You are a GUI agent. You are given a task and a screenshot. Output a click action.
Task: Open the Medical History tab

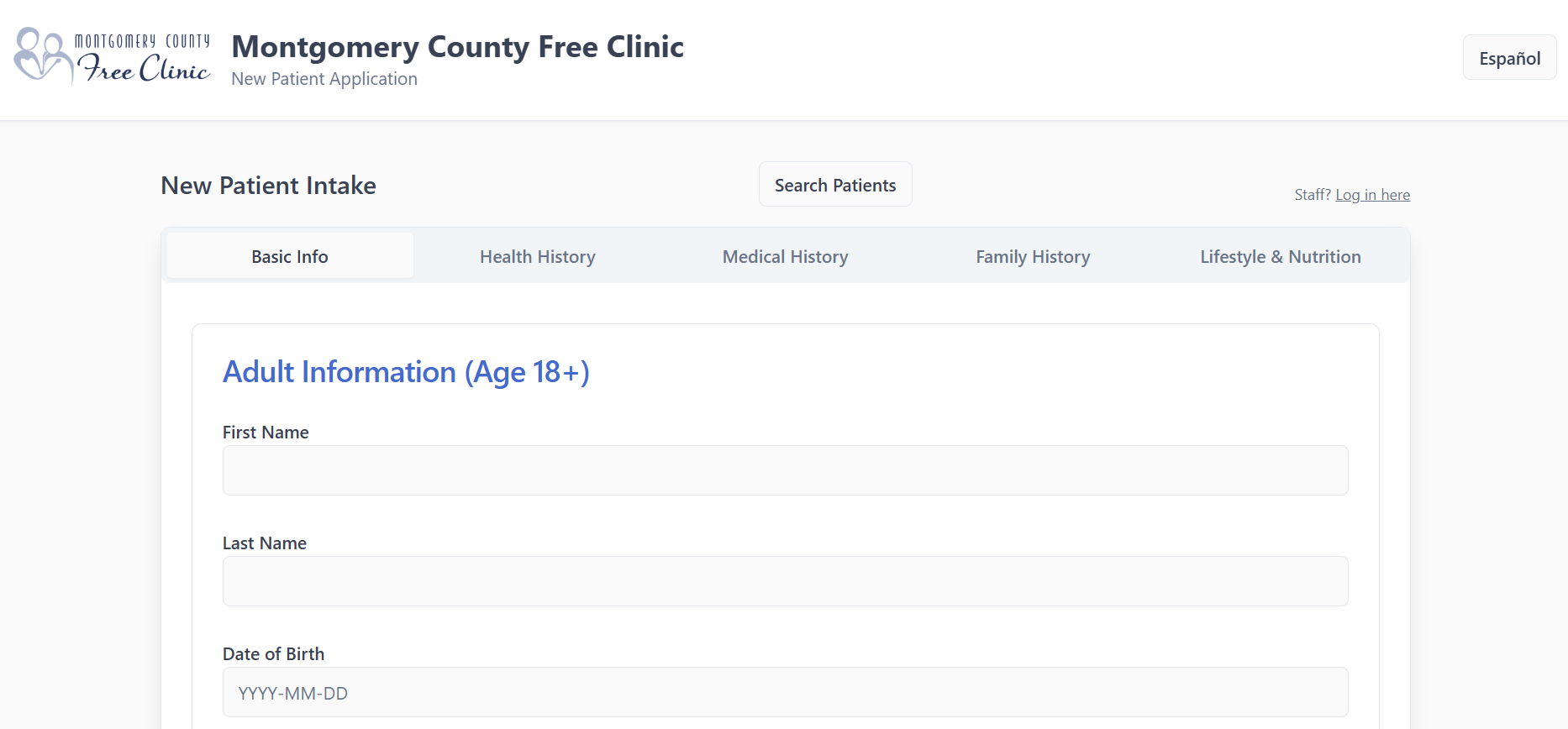[784, 256]
